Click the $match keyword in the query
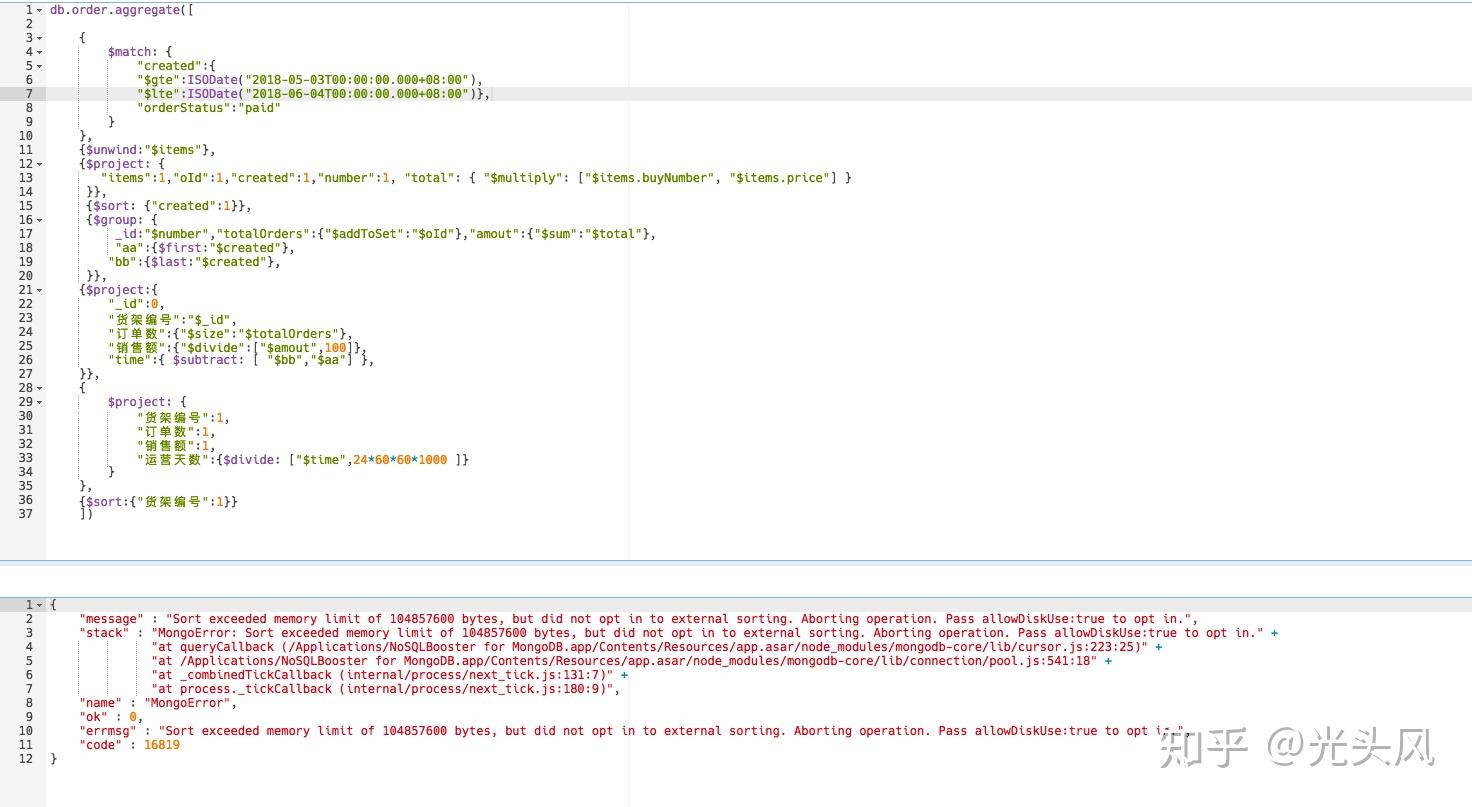The width and height of the screenshot is (1472, 807). (x=130, y=52)
